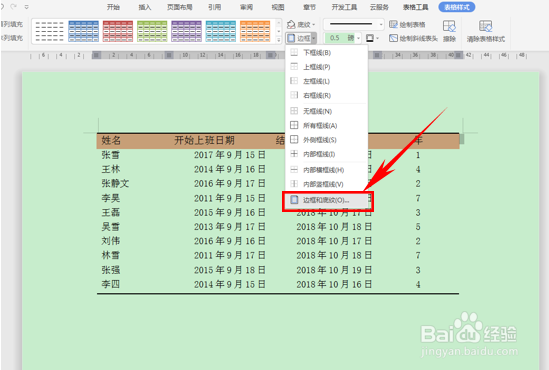Click the 绘制表格 draw table tool
Image resolution: width=549 pixels, height=370 pixels.
408,25
